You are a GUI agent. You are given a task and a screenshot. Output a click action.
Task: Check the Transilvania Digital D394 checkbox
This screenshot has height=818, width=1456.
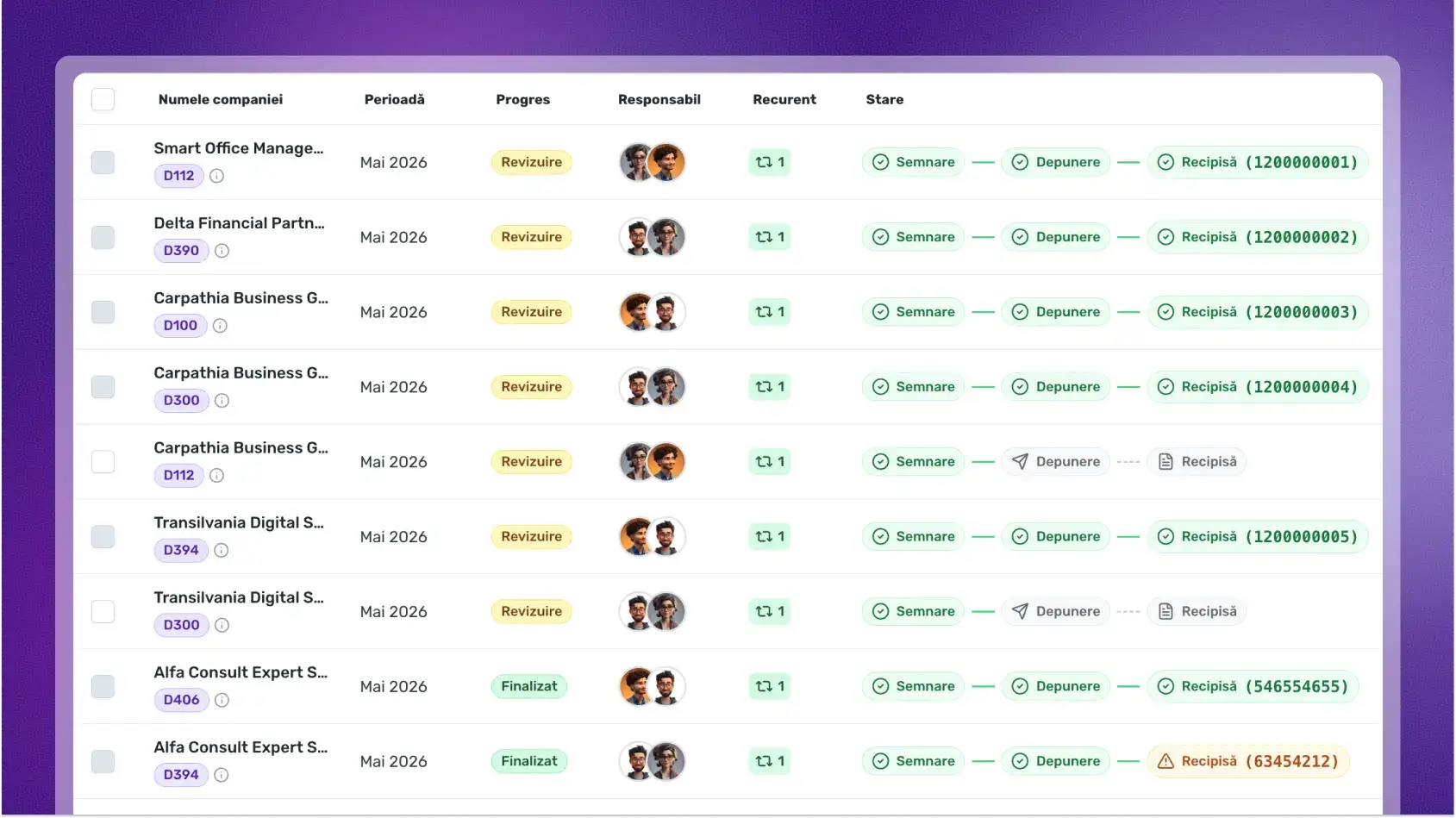103,536
